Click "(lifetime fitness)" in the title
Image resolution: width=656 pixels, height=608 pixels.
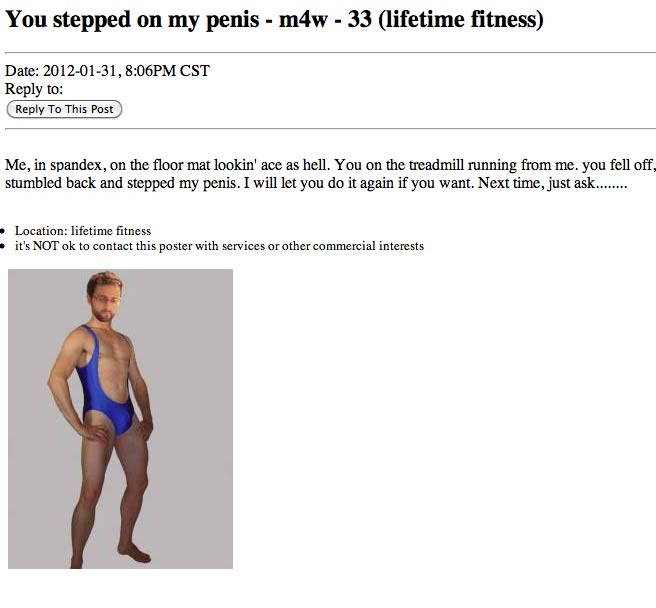pyautogui.click(x=461, y=20)
